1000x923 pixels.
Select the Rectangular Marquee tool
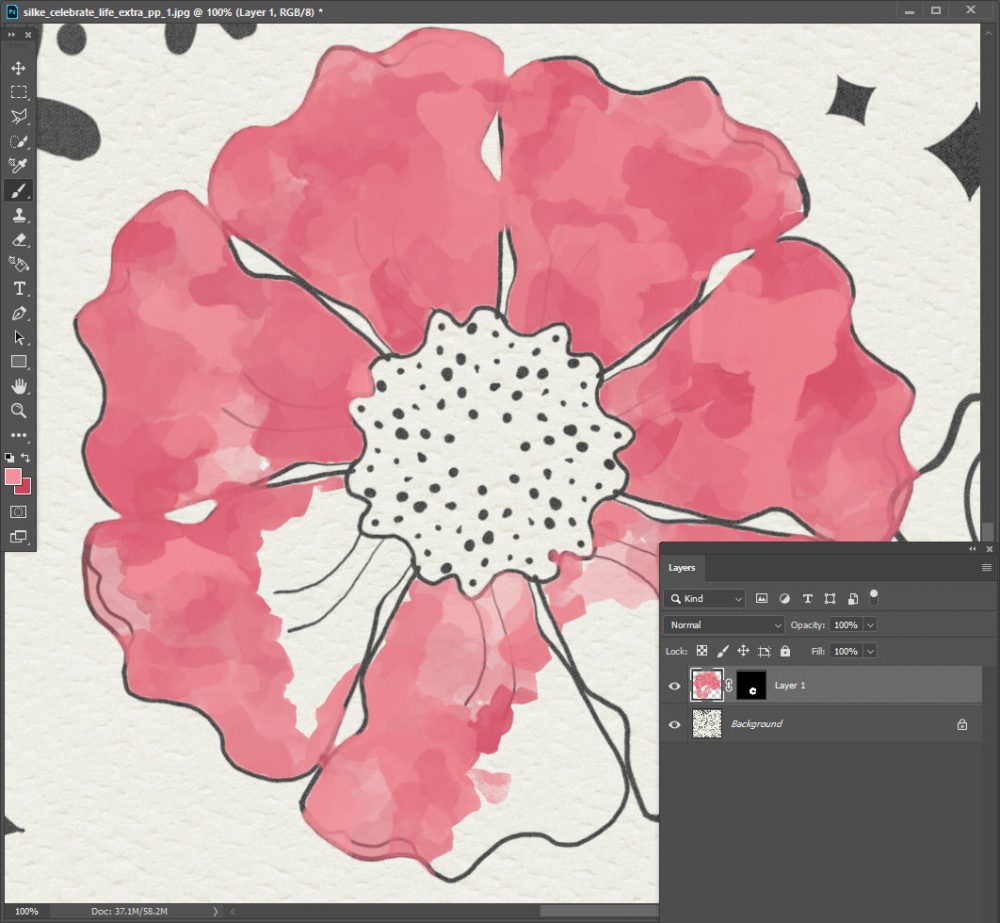click(18, 92)
